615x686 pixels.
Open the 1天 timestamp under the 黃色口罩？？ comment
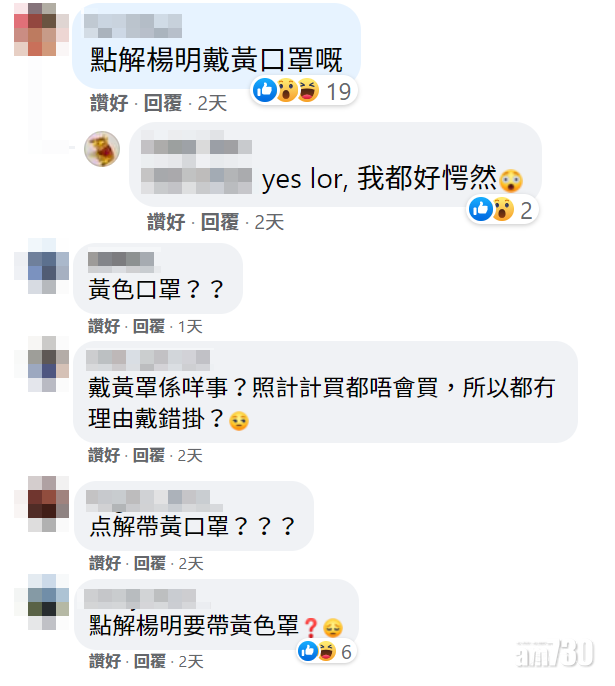tap(190, 327)
